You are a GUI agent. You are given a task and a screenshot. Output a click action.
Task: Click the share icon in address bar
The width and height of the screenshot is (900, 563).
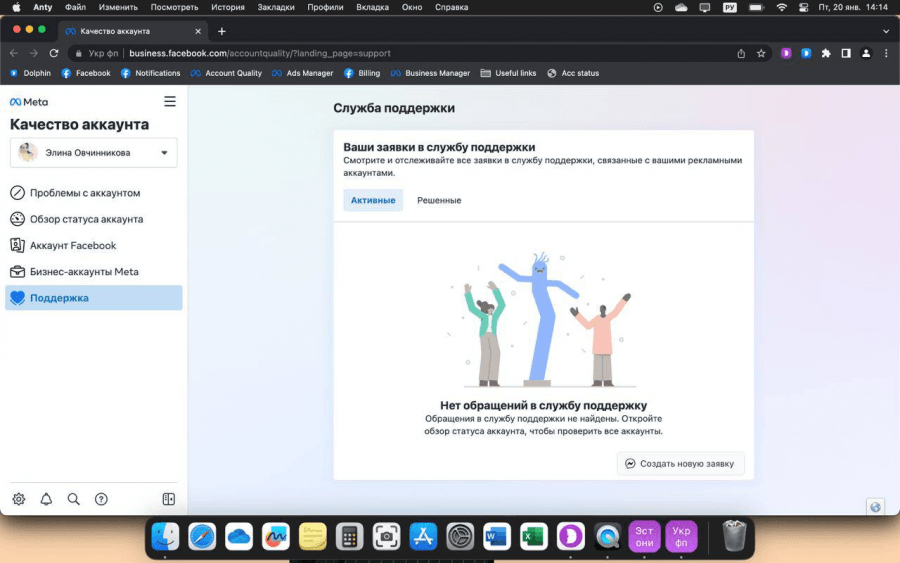pos(741,53)
